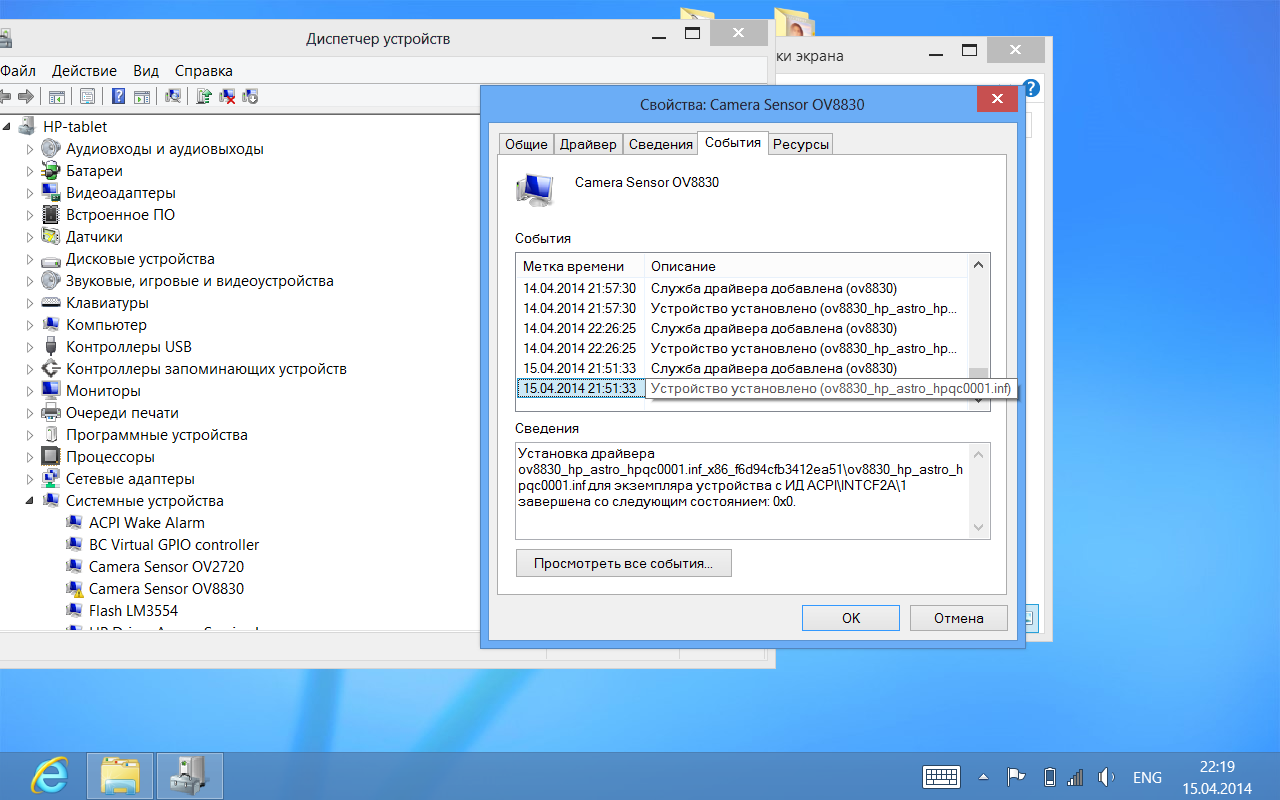Viewport: 1280px width, 800px height.
Task: Open the Действие menu
Action: (84, 71)
